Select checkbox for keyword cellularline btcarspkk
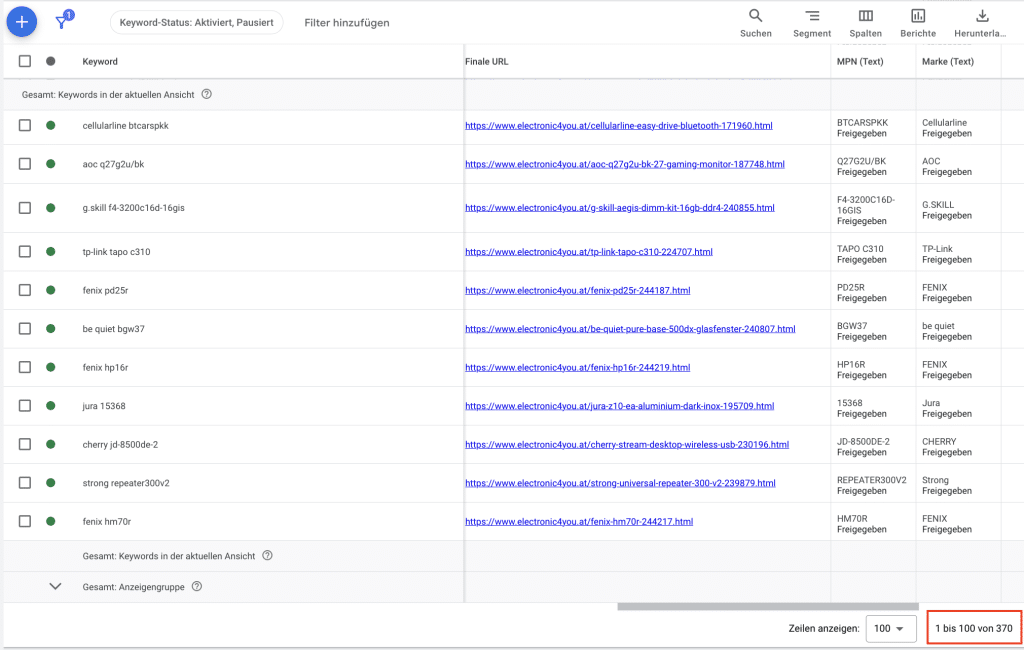 pyautogui.click(x=25, y=125)
